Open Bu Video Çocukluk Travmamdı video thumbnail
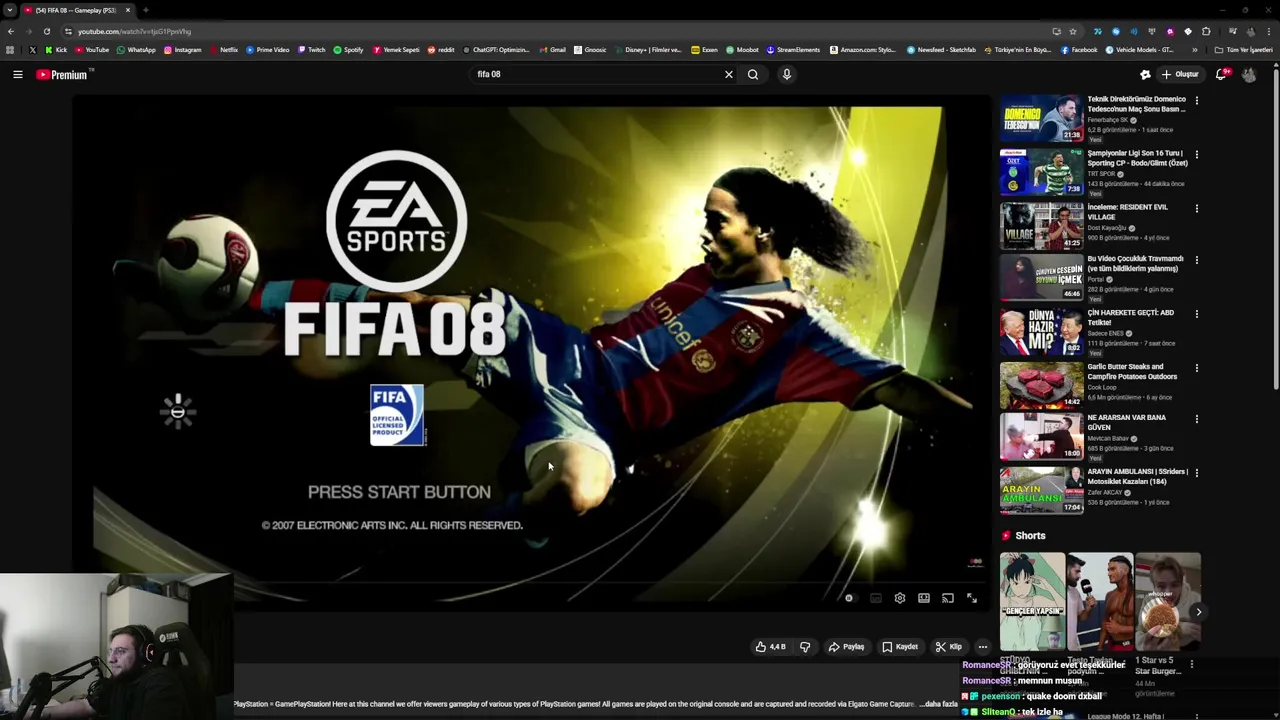 [1041, 278]
